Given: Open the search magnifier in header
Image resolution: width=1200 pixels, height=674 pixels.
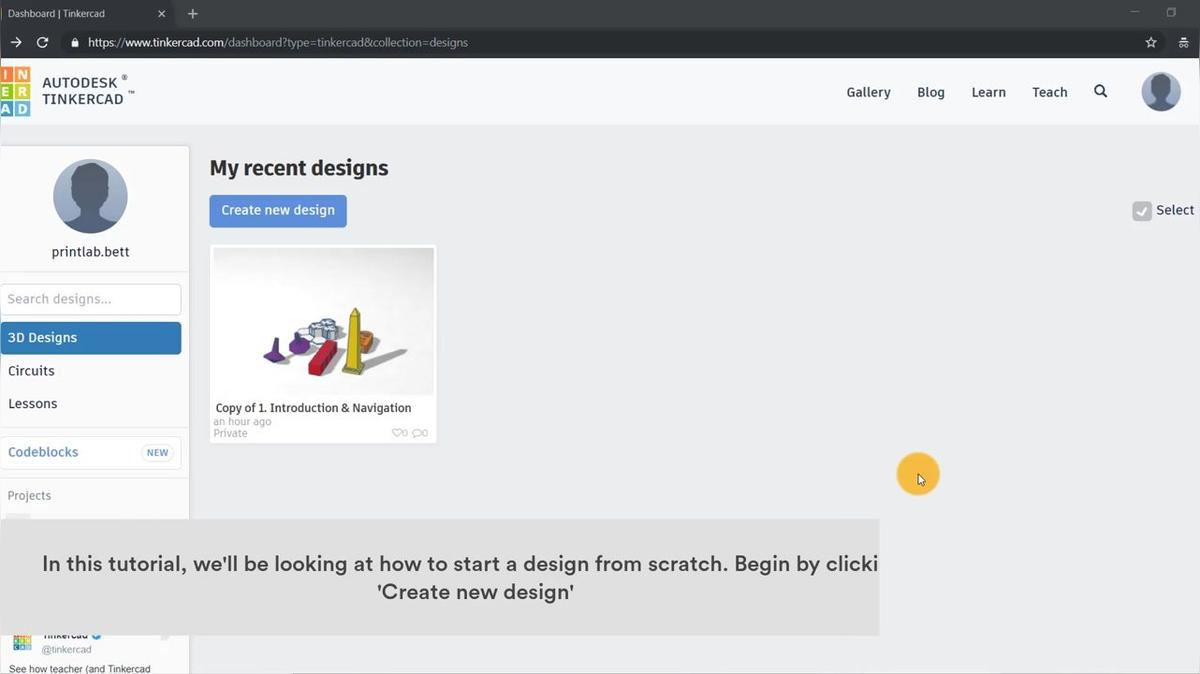Looking at the screenshot, I should (1101, 91).
